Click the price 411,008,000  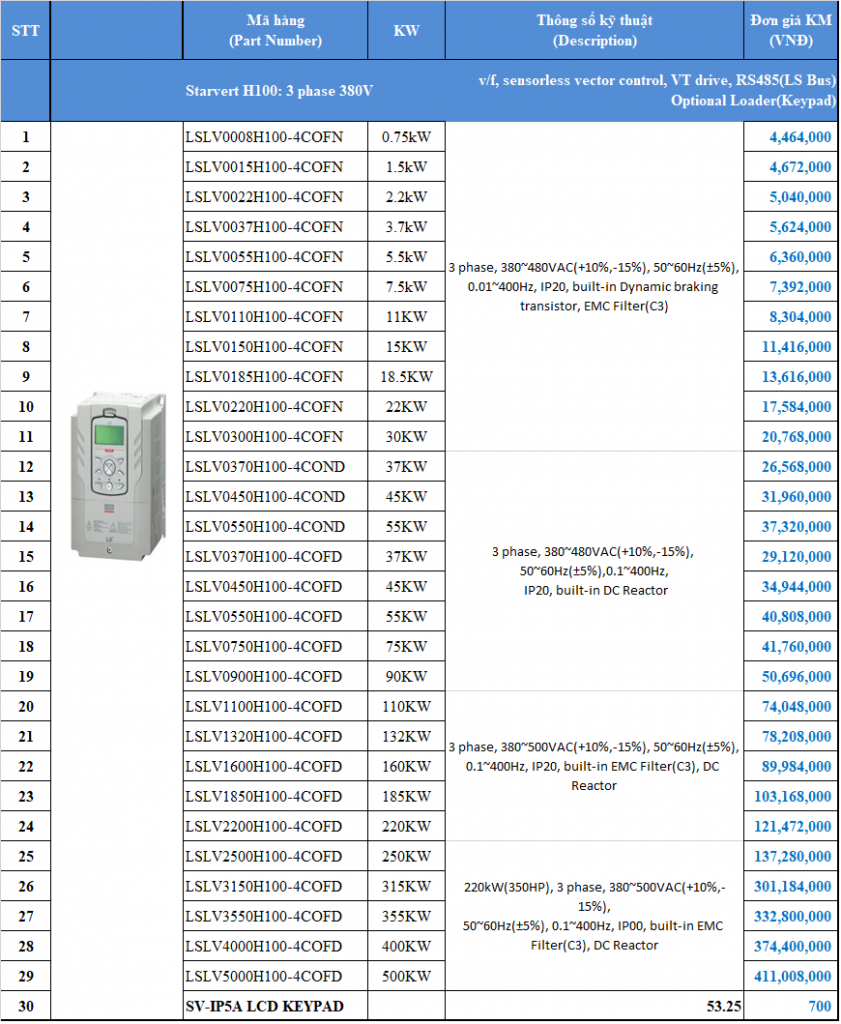tap(791, 977)
